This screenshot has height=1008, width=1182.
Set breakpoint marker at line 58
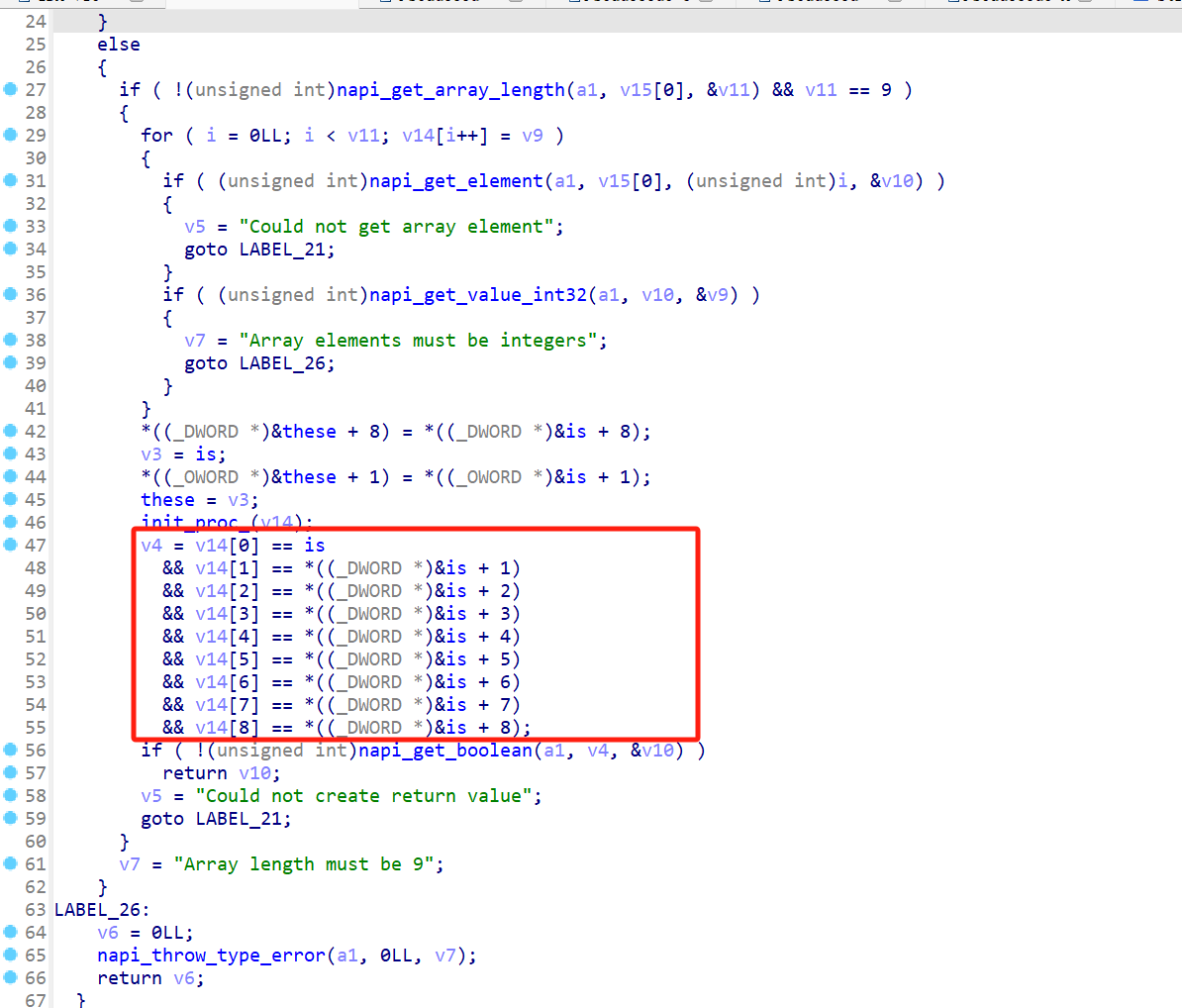coord(11,795)
